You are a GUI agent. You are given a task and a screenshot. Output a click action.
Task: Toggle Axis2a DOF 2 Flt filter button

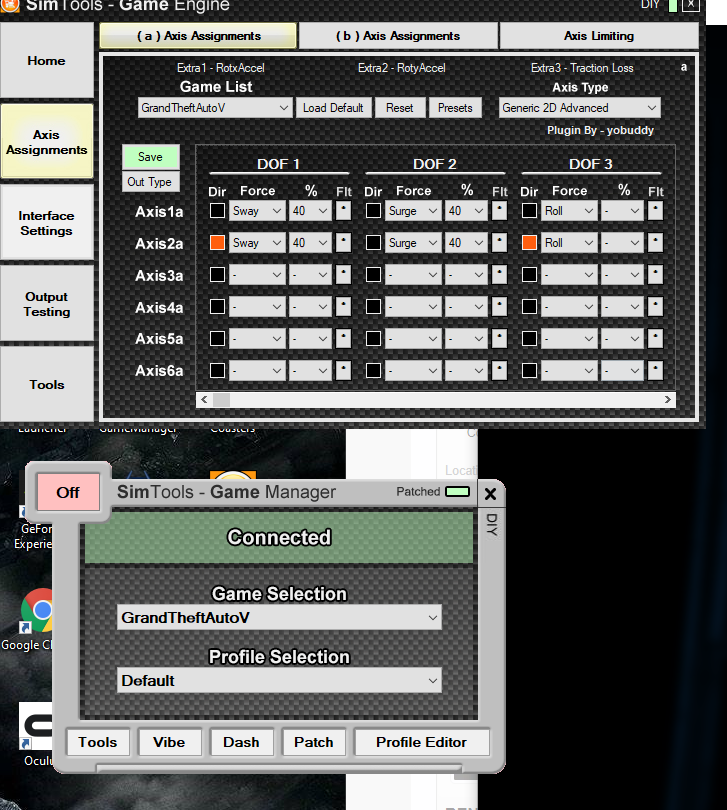click(x=500, y=243)
